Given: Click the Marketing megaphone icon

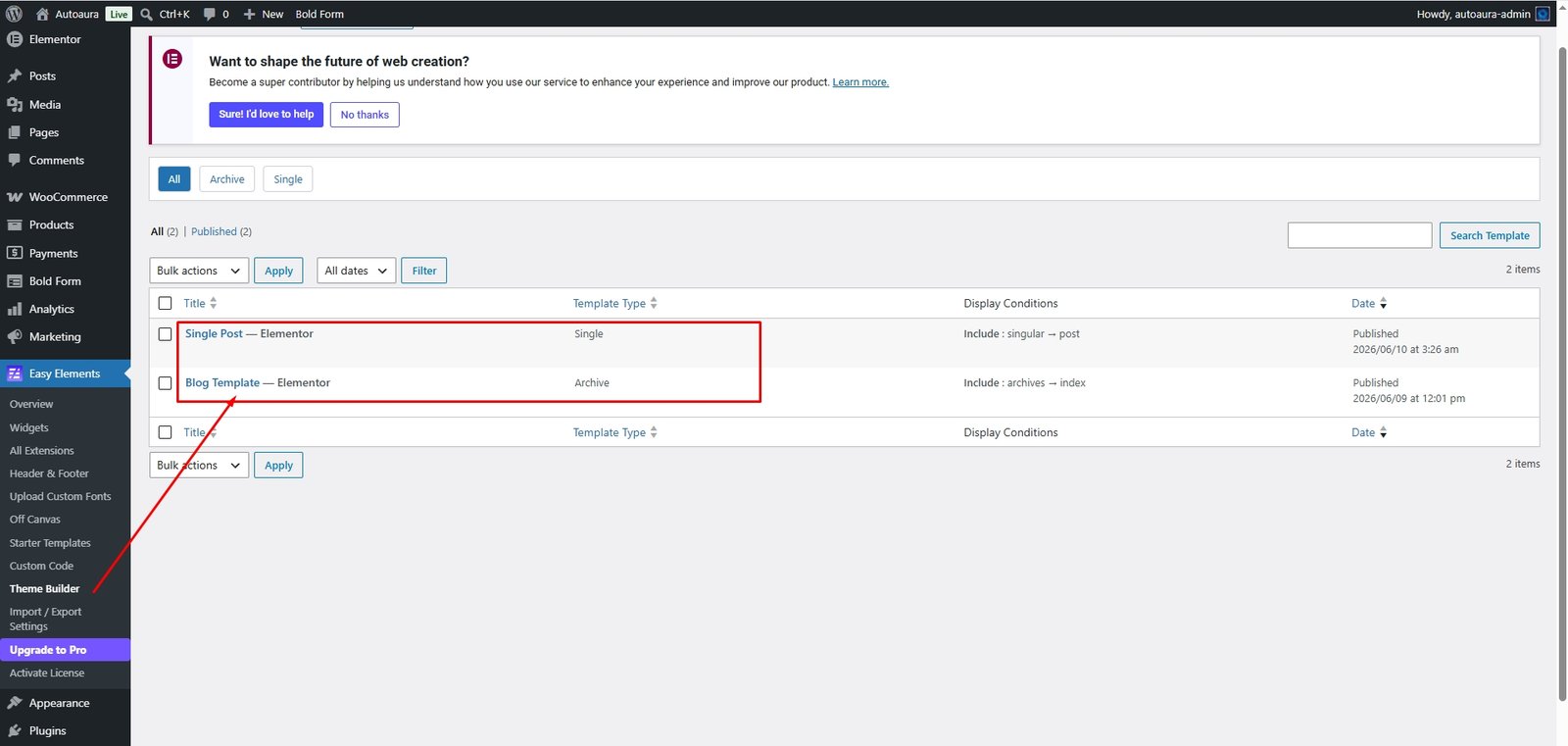Looking at the screenshot, I should click(14, 336).
